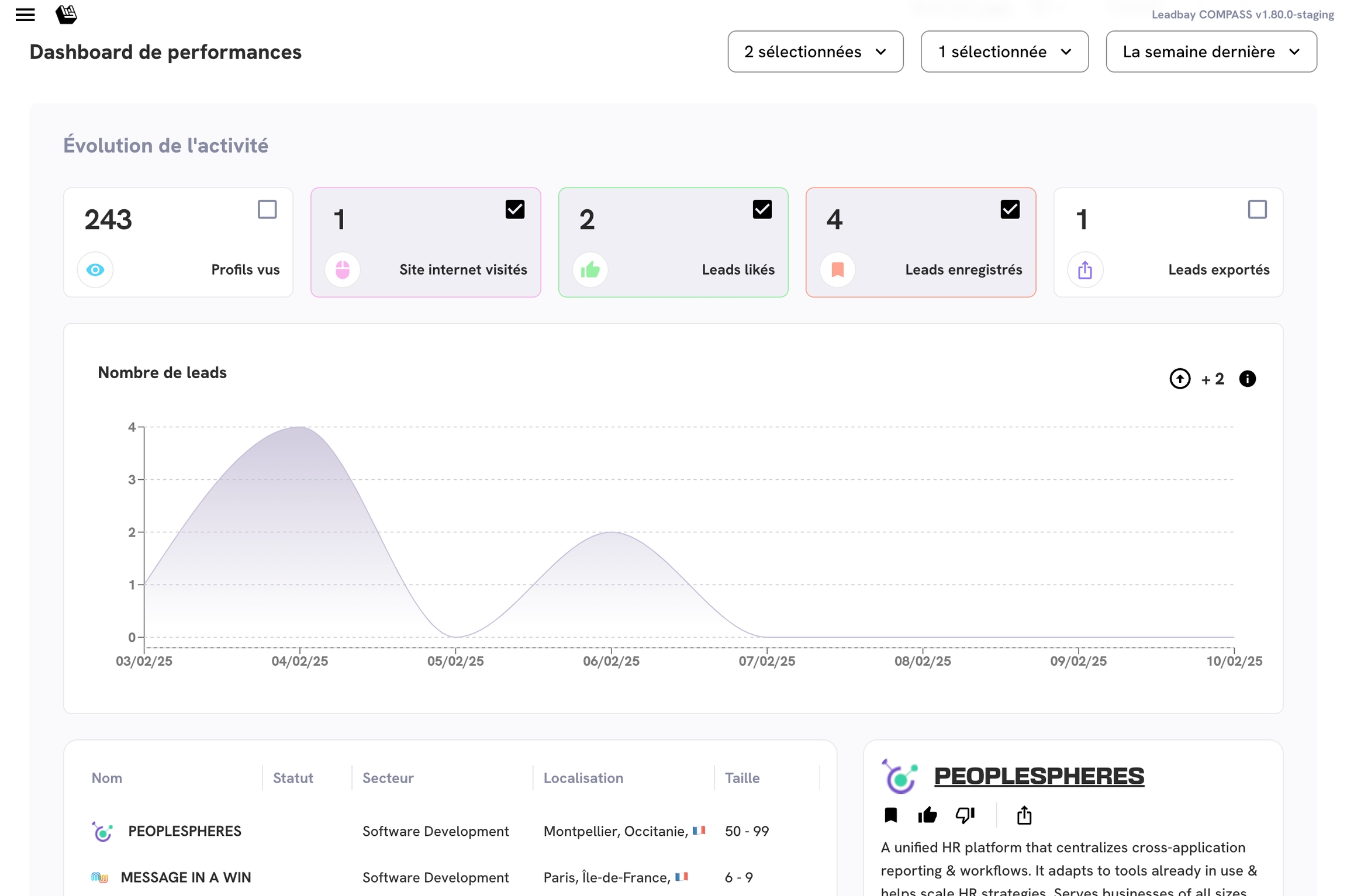The image size is (1347, 896).
Task: Click the thumbs-down icon in PEOPLESPHERES panel
Action: coord(965,815)
